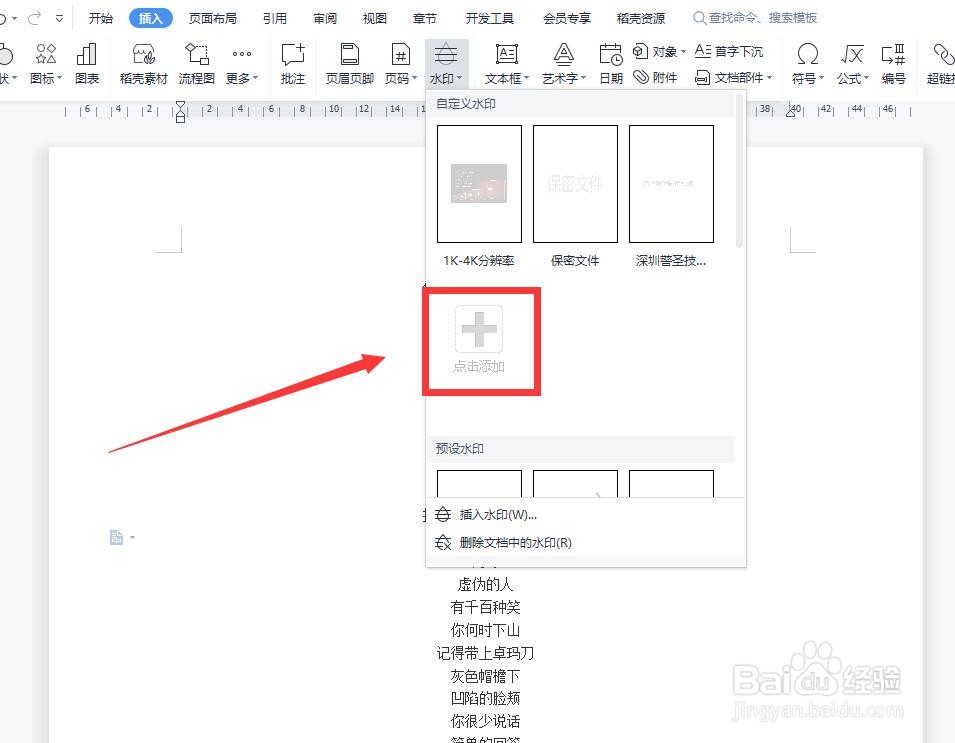Insert WordArt via the 艺术字 icon

(x=563, y=62)
